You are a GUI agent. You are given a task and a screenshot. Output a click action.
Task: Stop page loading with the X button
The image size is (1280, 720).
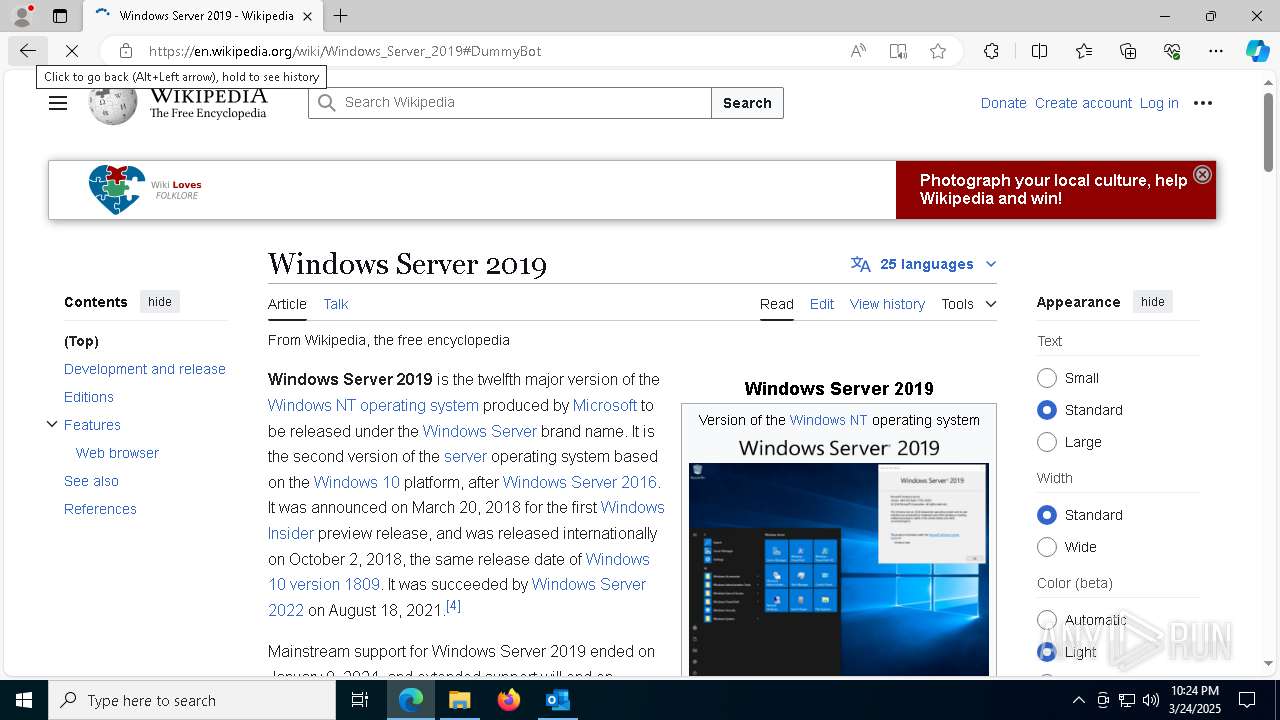pyautogui.click(x=72, y=51)
